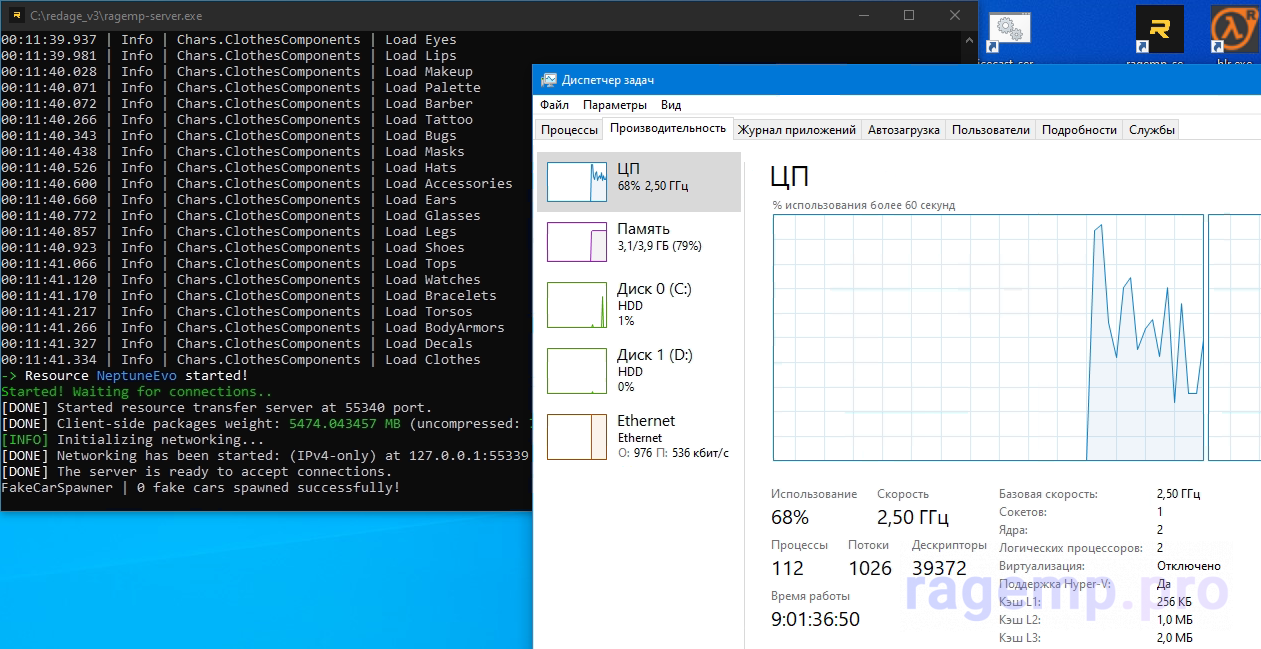The image size is (1261, 649).
Task: Click the large ЦП heading above the graph
Action: [x=789, y=177]
